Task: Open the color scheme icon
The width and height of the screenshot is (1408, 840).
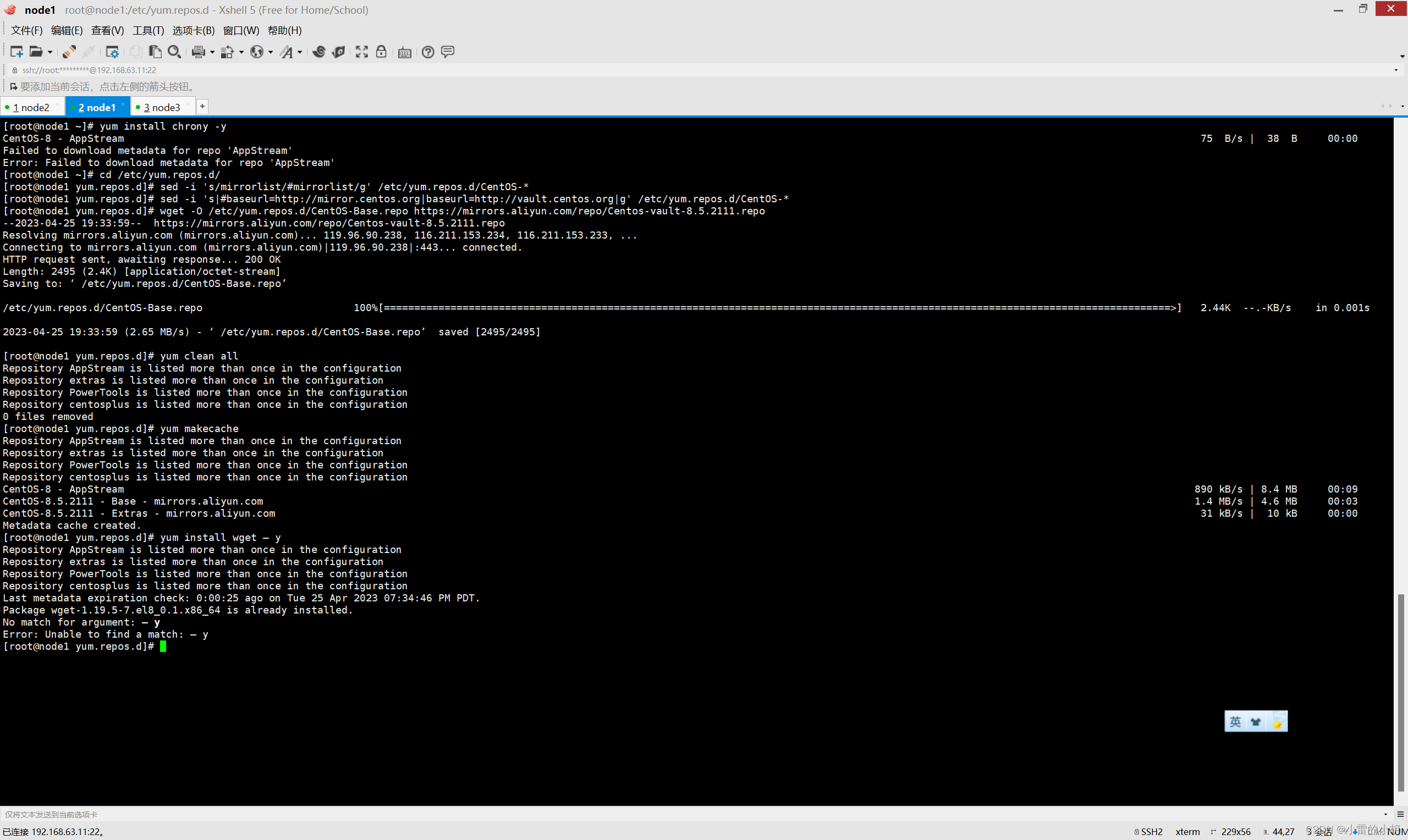Action: [x=227, y=52]
